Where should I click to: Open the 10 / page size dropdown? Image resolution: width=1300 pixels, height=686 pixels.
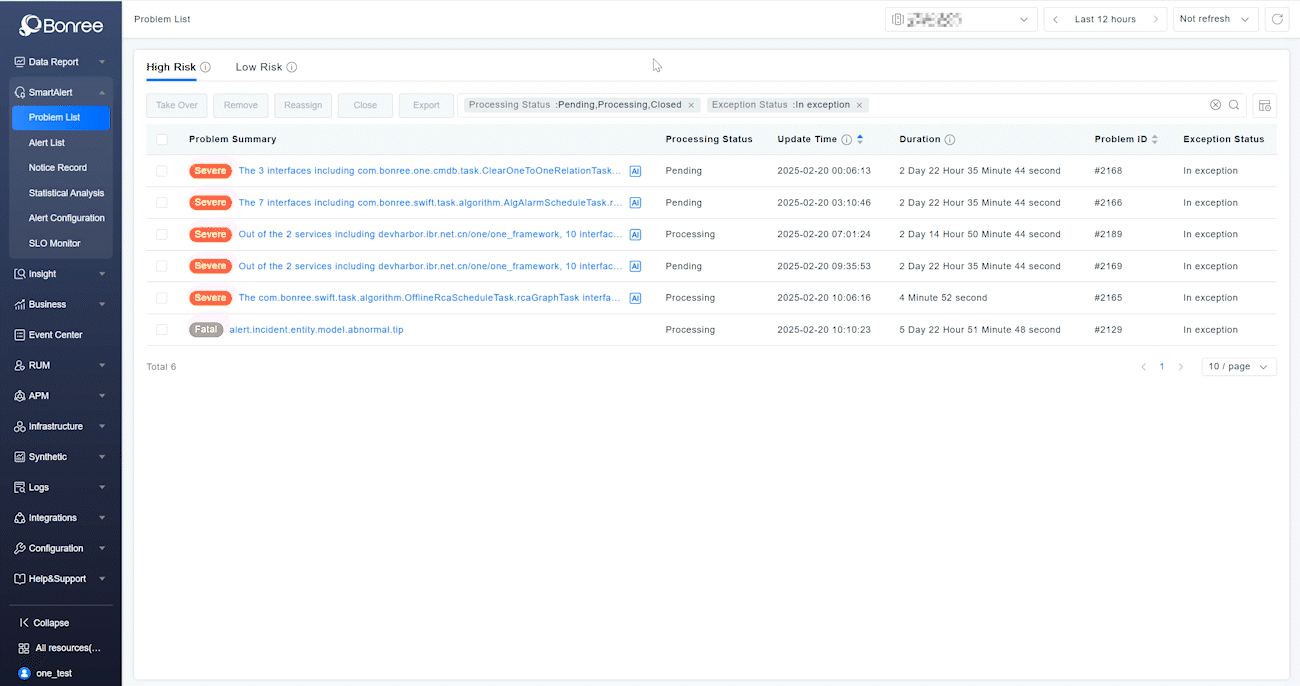coord(1238,367)
